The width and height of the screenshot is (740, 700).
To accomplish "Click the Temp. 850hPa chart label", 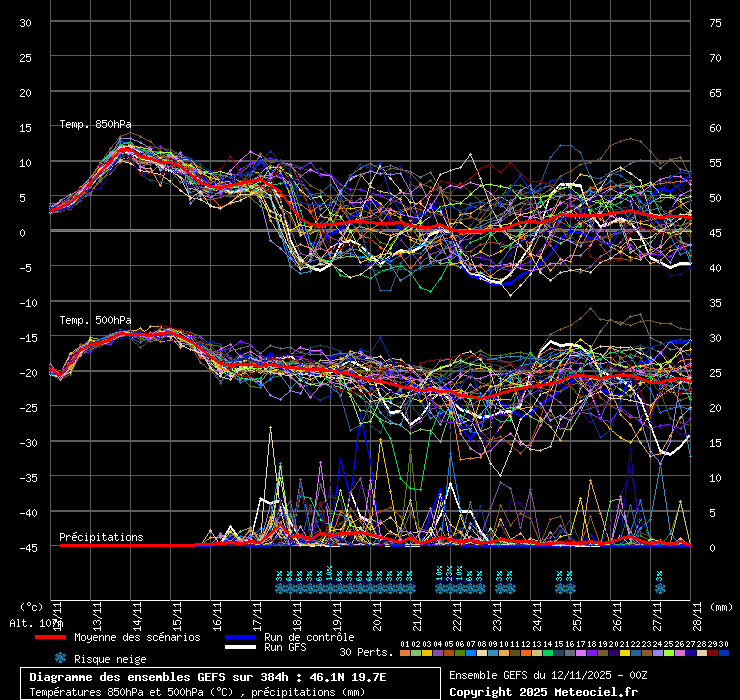I will point(95,124).
